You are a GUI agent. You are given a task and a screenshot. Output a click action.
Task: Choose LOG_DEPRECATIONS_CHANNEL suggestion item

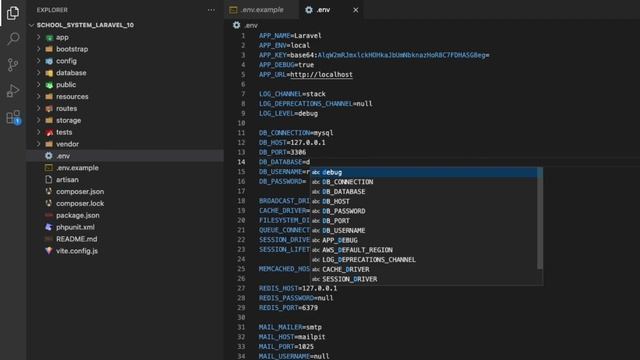424,260
